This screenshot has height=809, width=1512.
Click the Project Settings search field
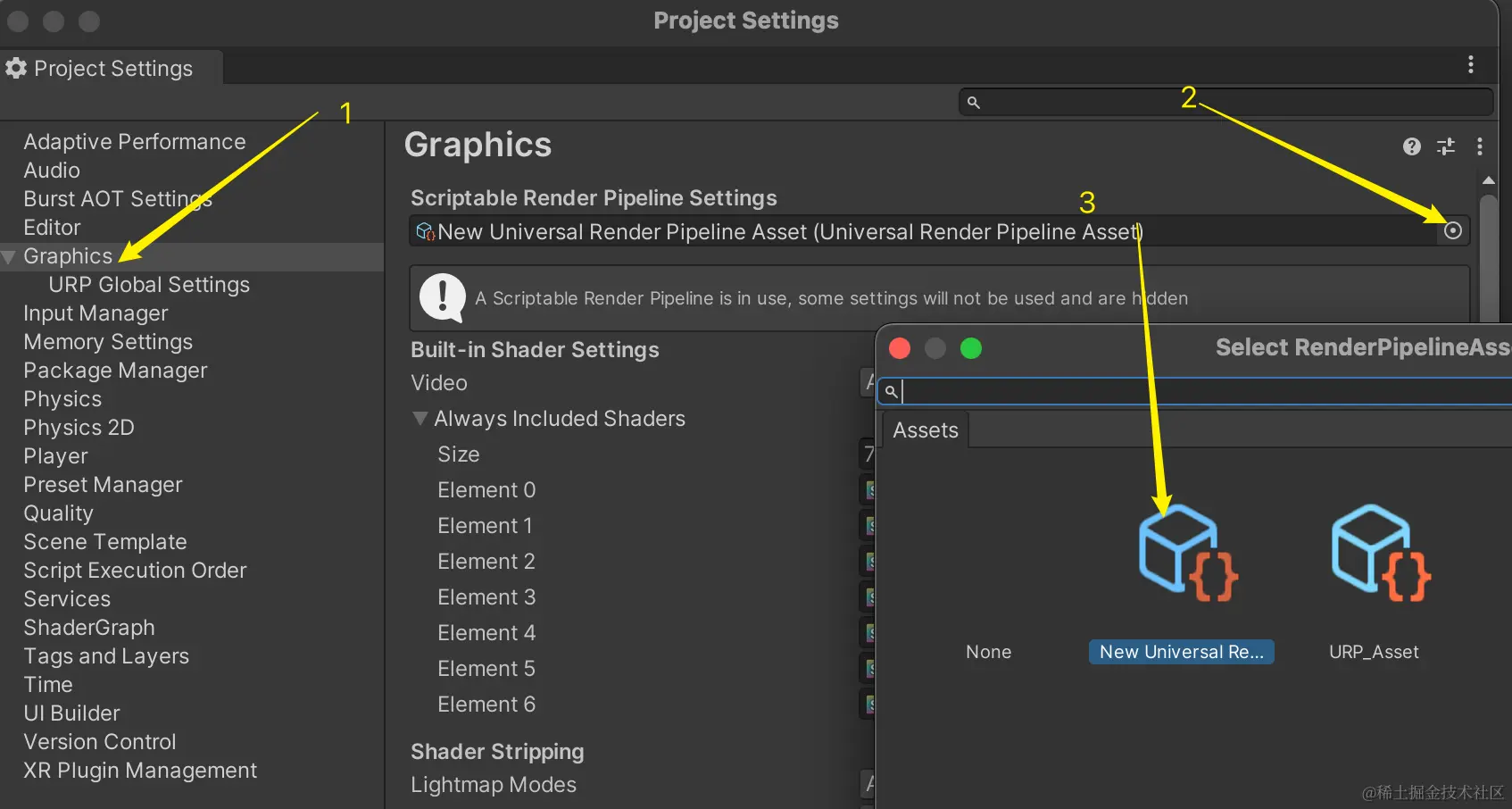click(x=1232, y=103)
